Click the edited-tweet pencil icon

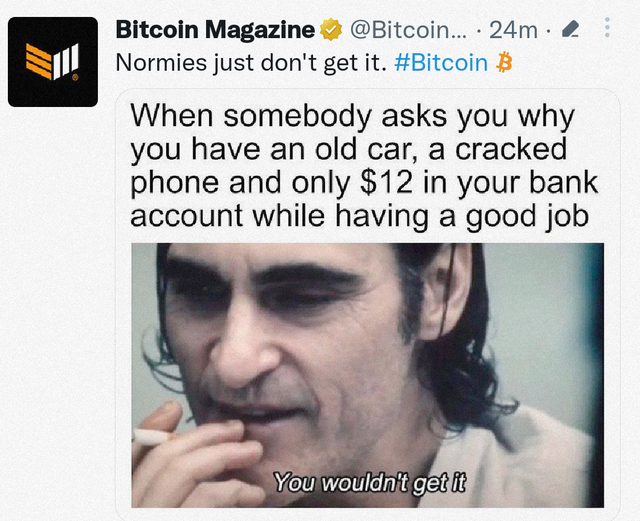point(570,29)
